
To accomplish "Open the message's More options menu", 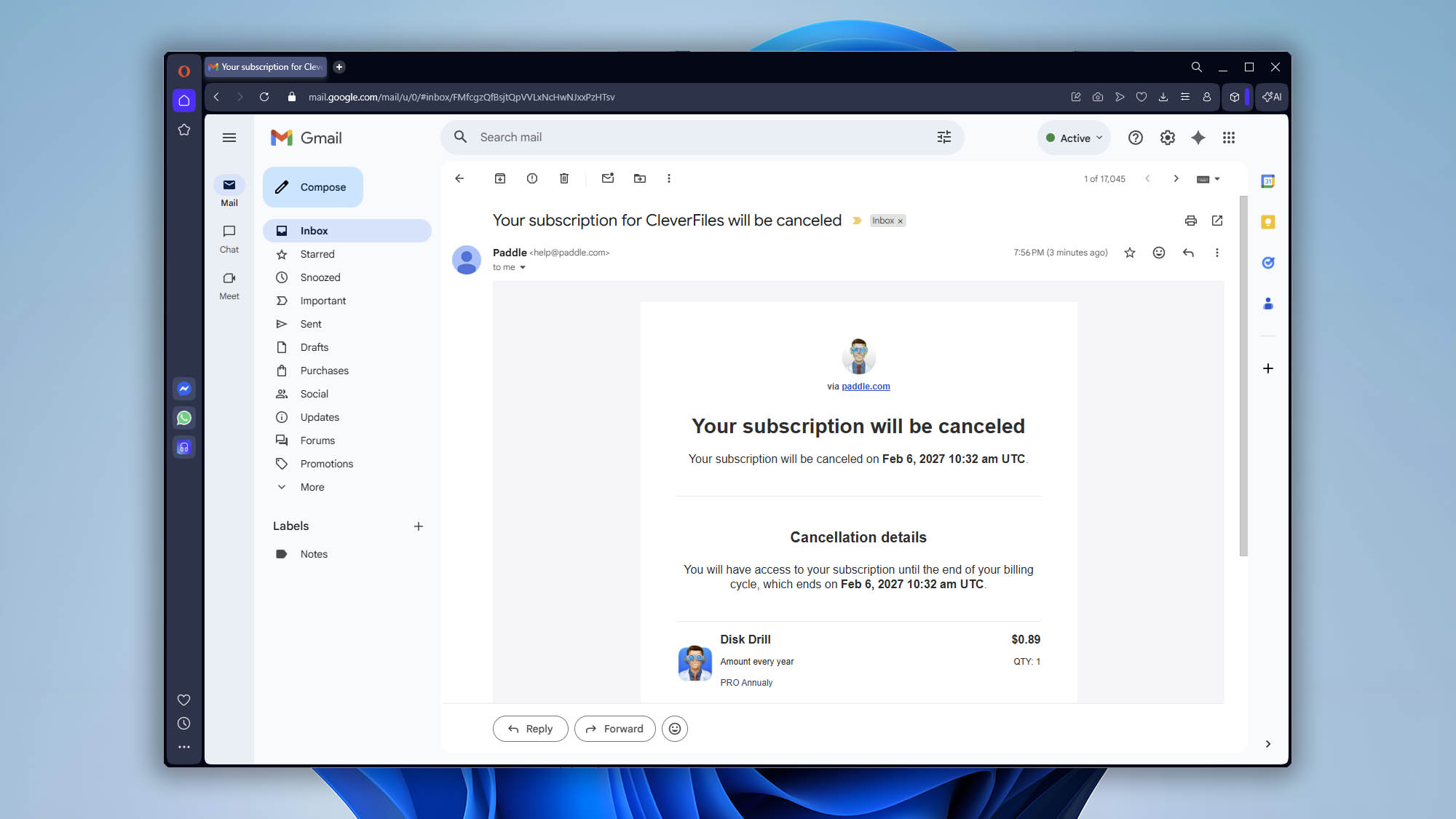I will click(x=1217, y=253).
